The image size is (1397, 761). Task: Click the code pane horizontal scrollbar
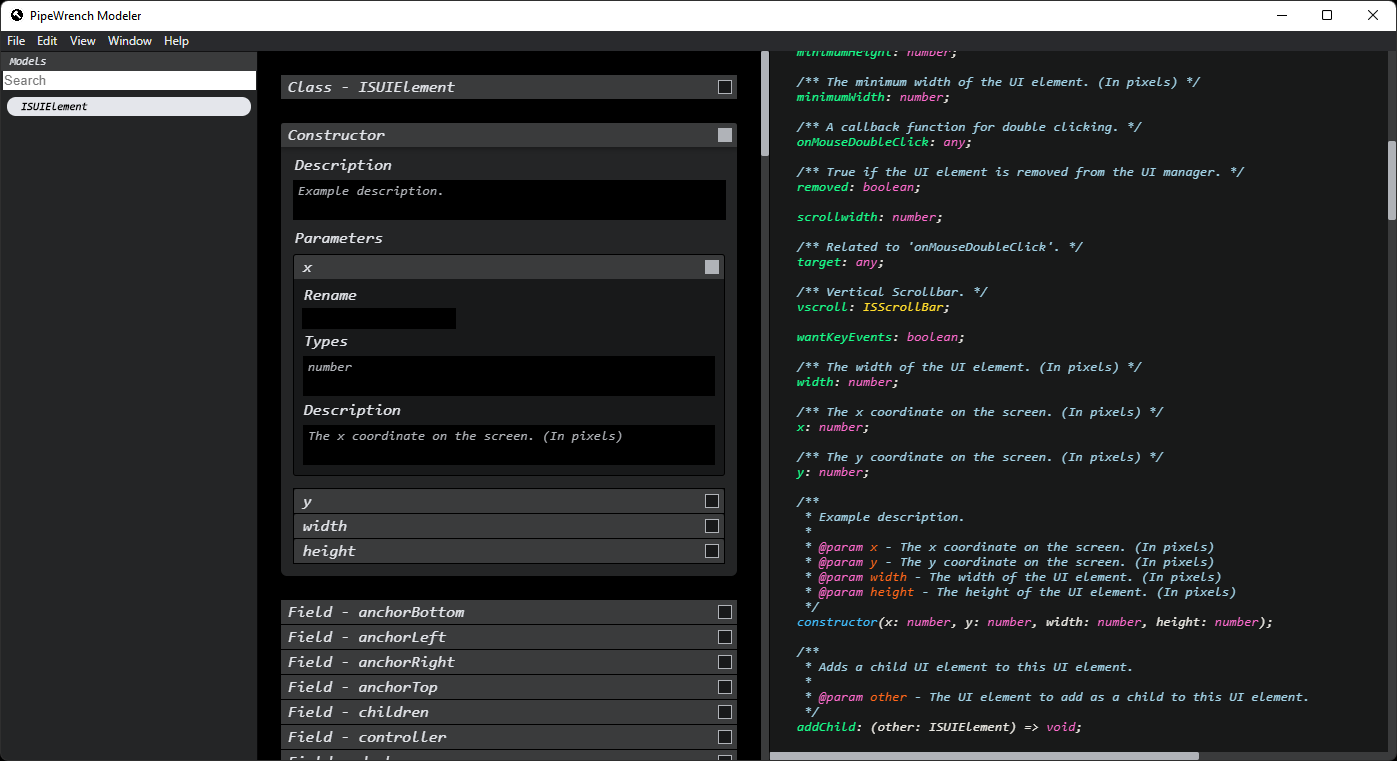(x=984, y=756)
